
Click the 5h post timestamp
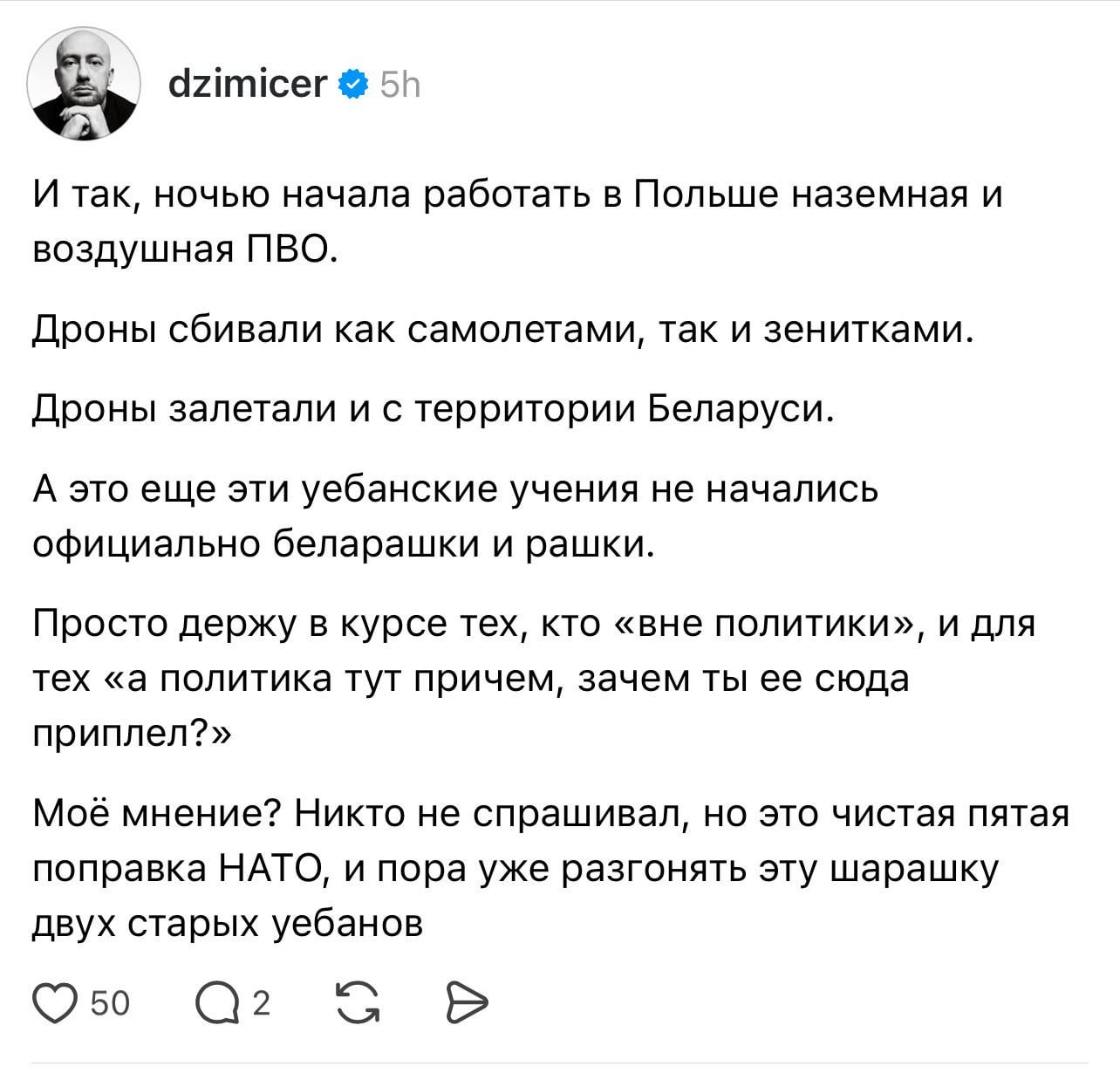point(400,85)
